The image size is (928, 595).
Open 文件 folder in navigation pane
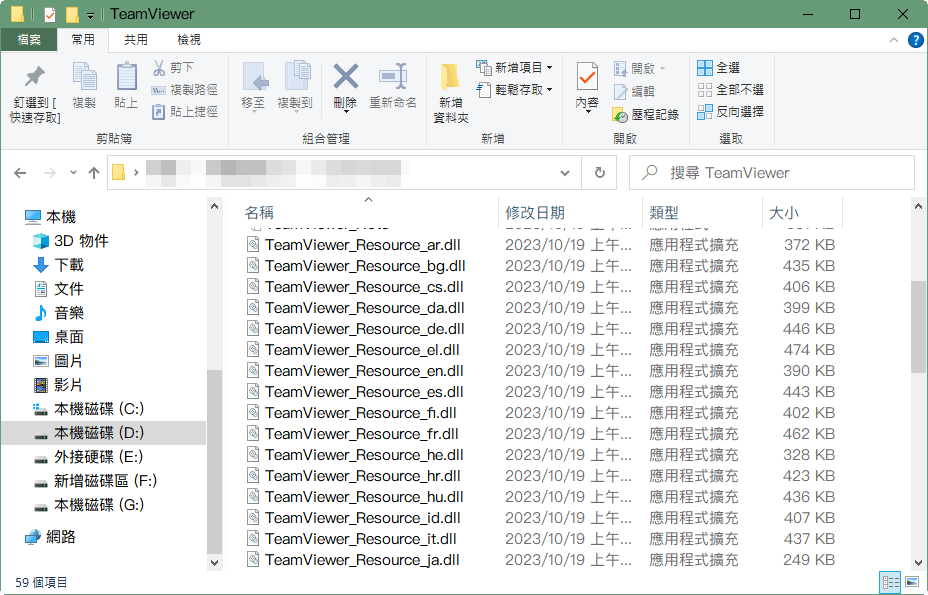click(58, 289)
